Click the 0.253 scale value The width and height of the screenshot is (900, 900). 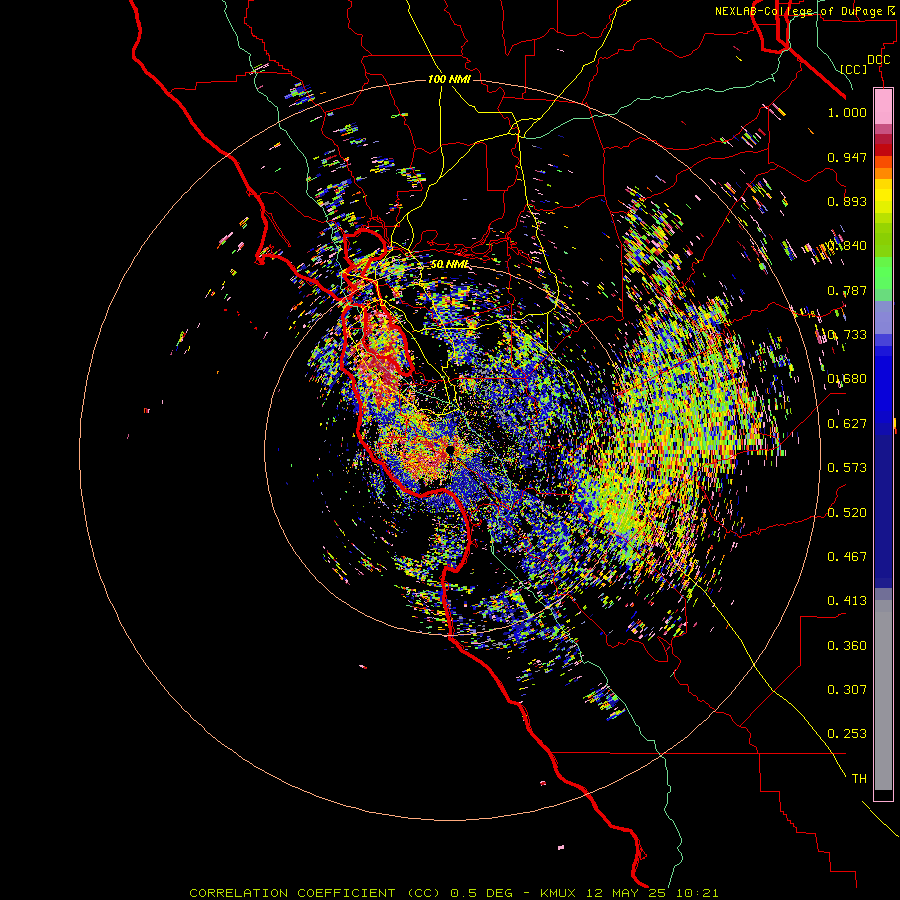click(847, 734)
